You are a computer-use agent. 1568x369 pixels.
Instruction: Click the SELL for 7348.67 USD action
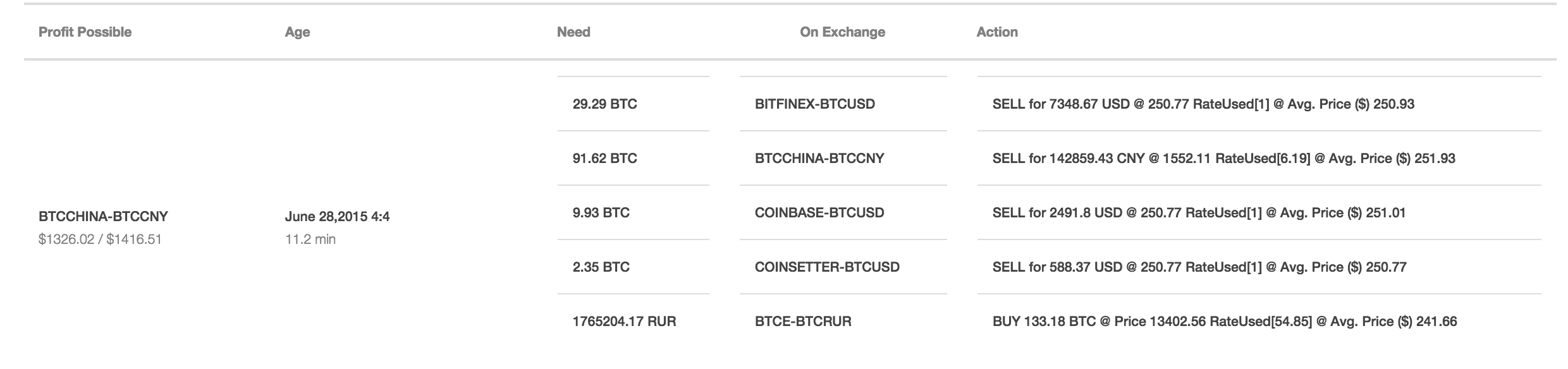pos(1203,104)
